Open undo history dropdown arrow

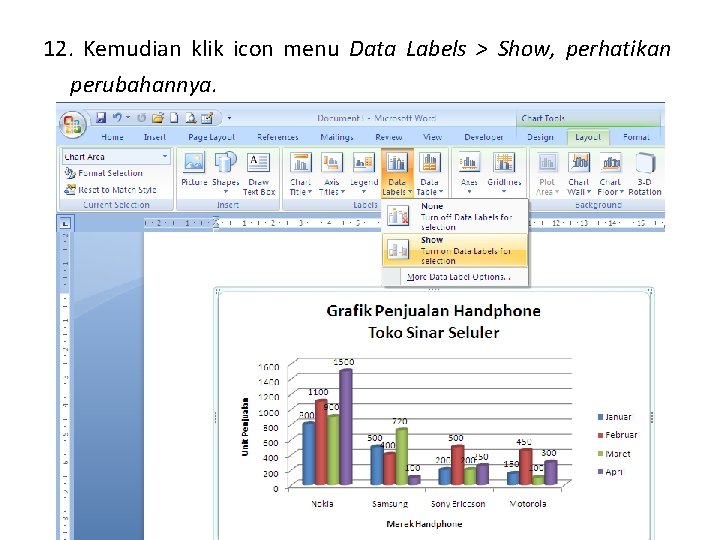pos(128,118)
